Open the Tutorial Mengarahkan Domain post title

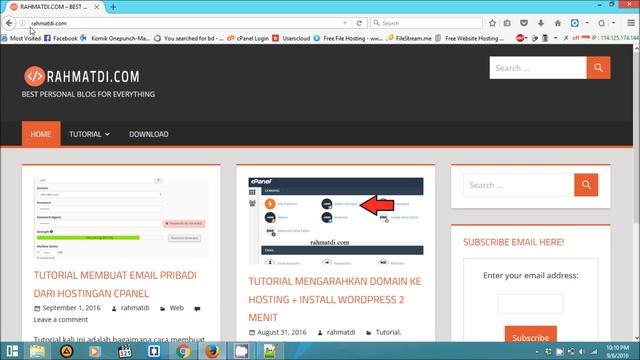point(335,299)
